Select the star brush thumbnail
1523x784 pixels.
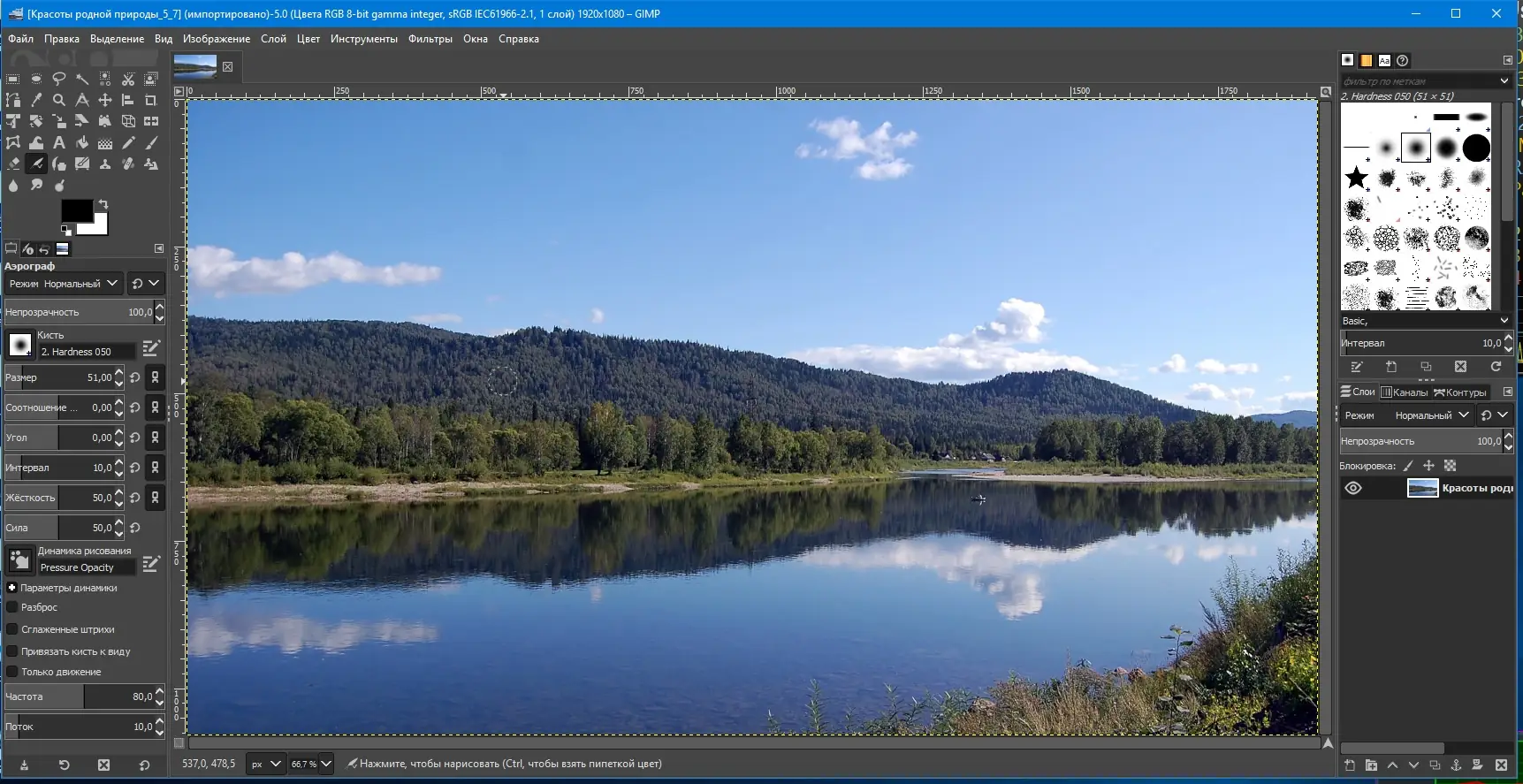(x=1356, y=178)
